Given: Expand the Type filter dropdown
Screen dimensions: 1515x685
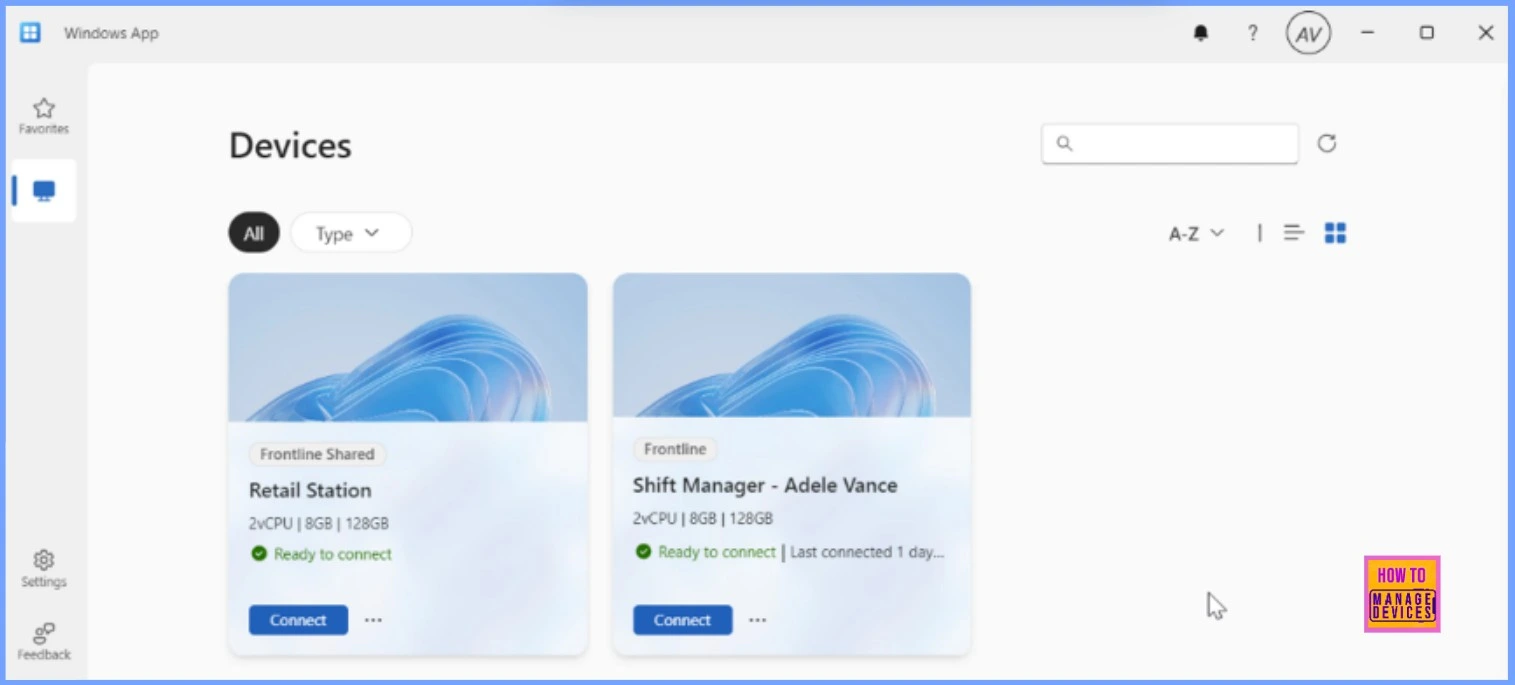Looking at the screenshot, I should [350, 233].
